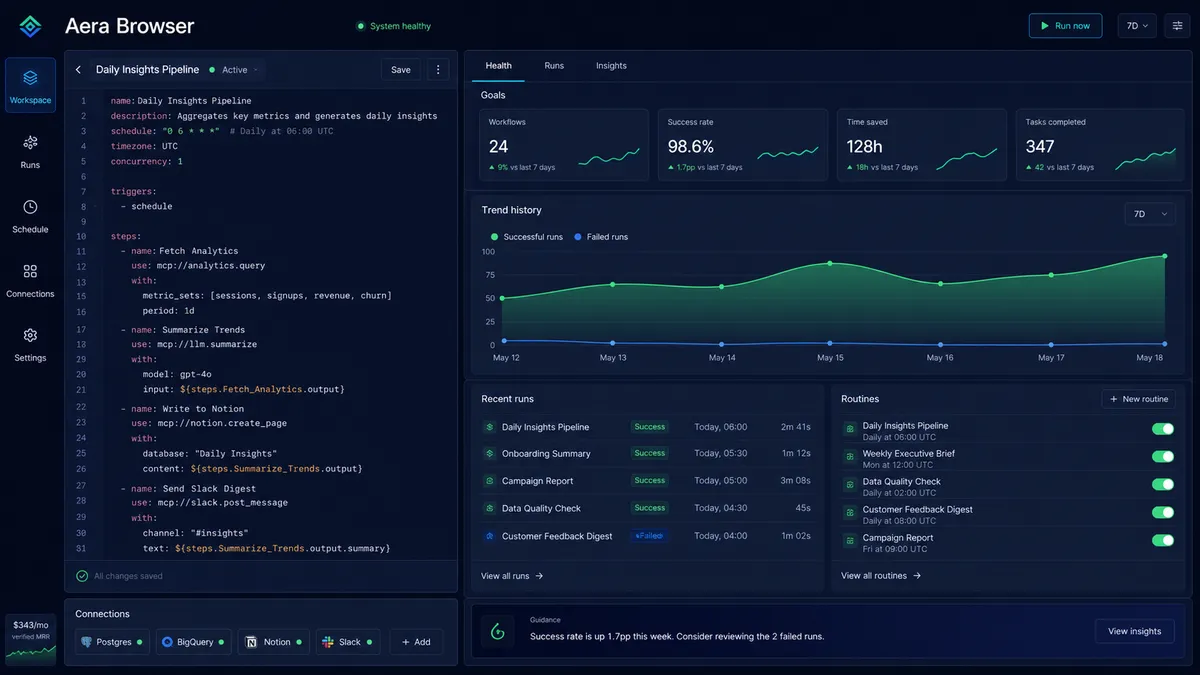Expand the Active status dropdown
1200x675 pixels.
click(233, 70)
